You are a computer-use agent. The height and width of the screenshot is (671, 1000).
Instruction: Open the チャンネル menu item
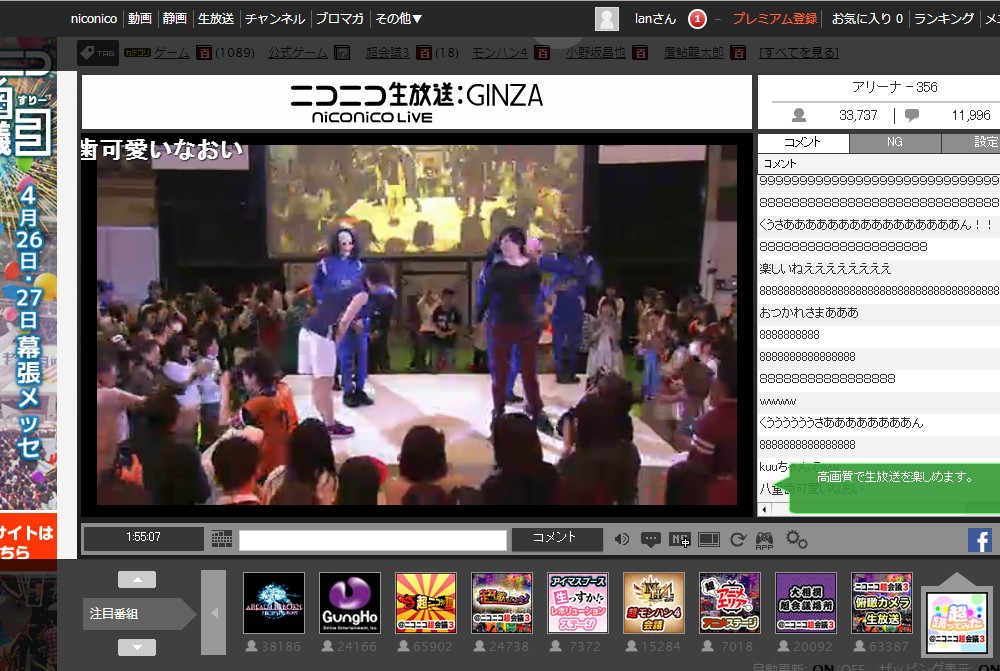click(x=275, y=18)
